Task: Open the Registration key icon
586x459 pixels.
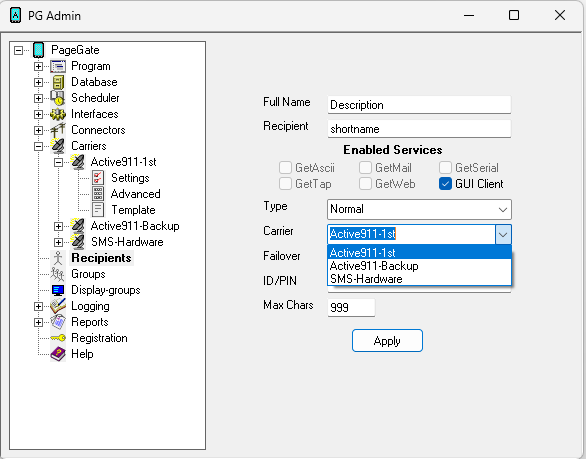Action: click(58, 338)
